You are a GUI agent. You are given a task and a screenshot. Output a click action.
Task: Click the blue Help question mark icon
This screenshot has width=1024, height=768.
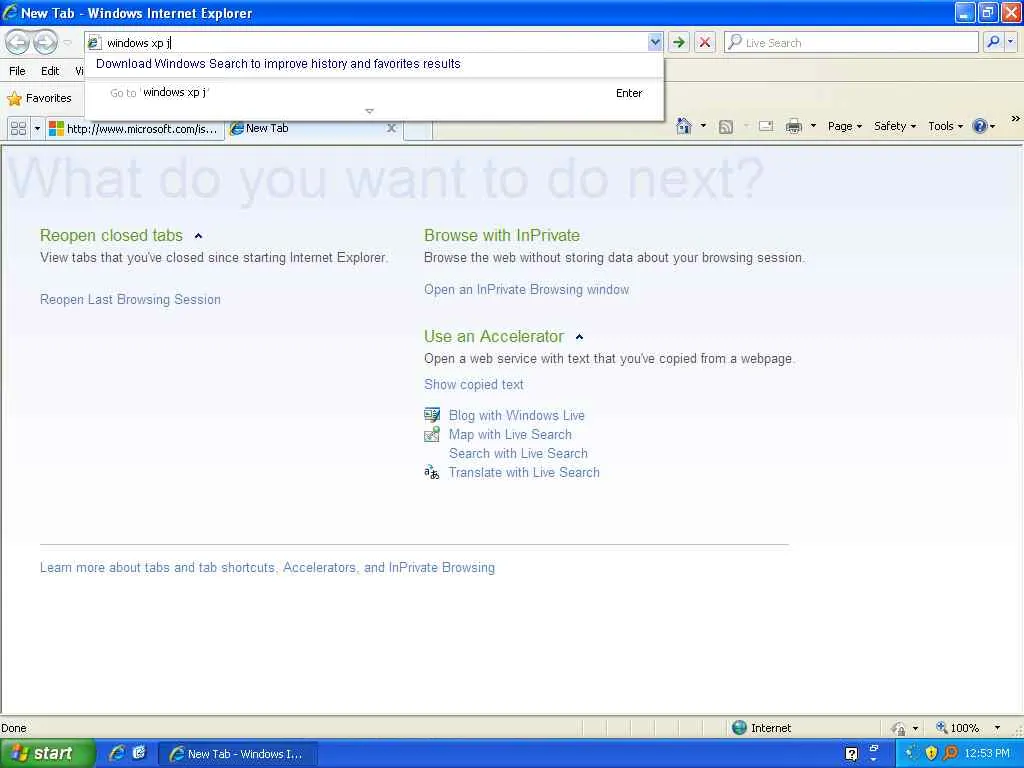pyautogui.click(x=980, y=126)
